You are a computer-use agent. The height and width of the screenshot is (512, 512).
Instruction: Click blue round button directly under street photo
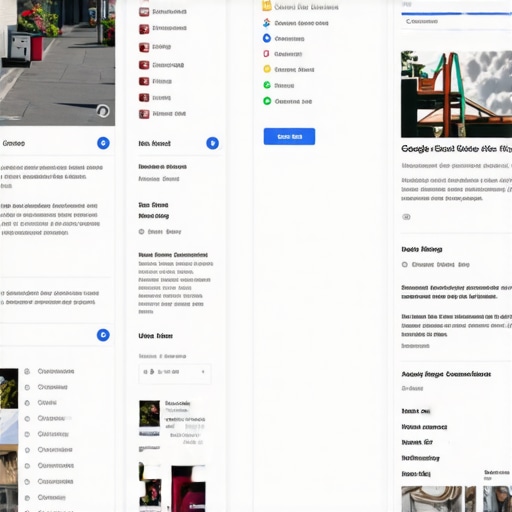pos(103,143)
